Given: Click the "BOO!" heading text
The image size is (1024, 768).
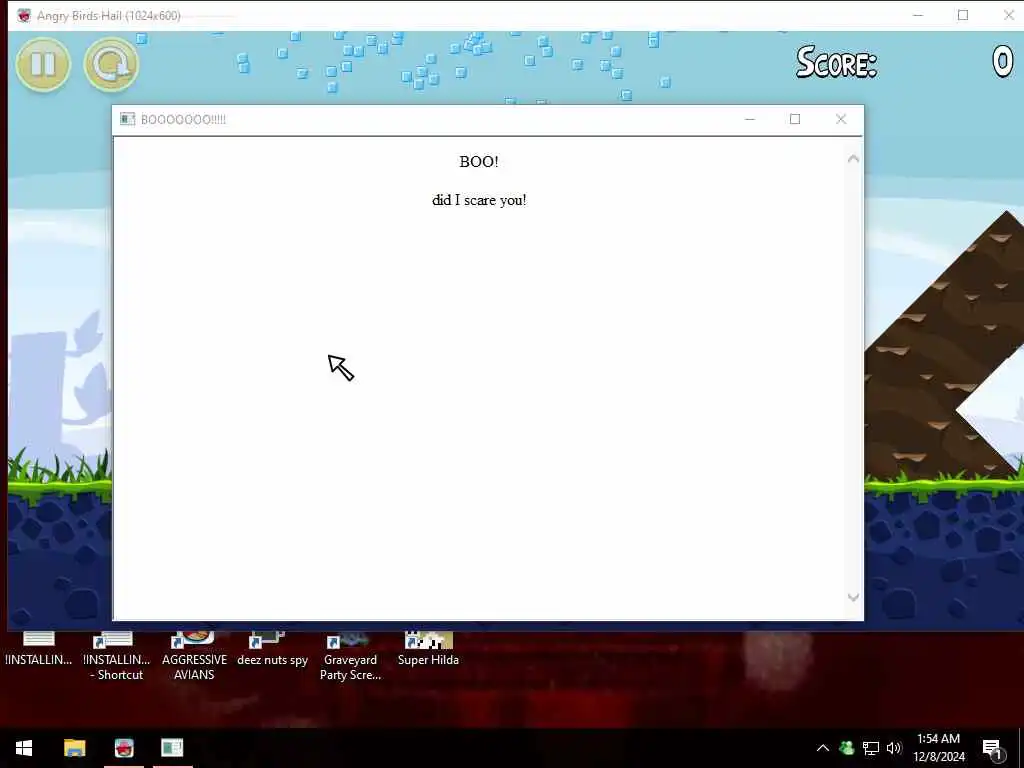Looking at the screenshot, I should click(479, 162).
